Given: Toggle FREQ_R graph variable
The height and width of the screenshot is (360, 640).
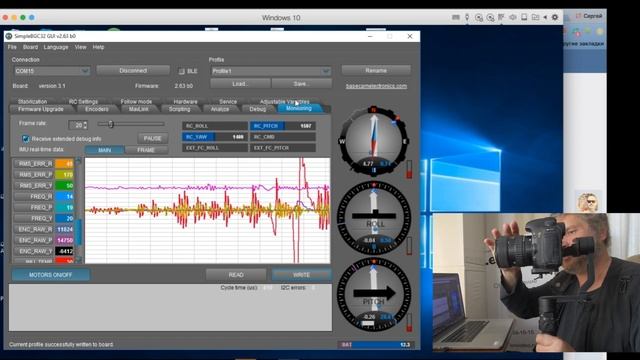Looking at the screenshot, I should pos(34,197).
